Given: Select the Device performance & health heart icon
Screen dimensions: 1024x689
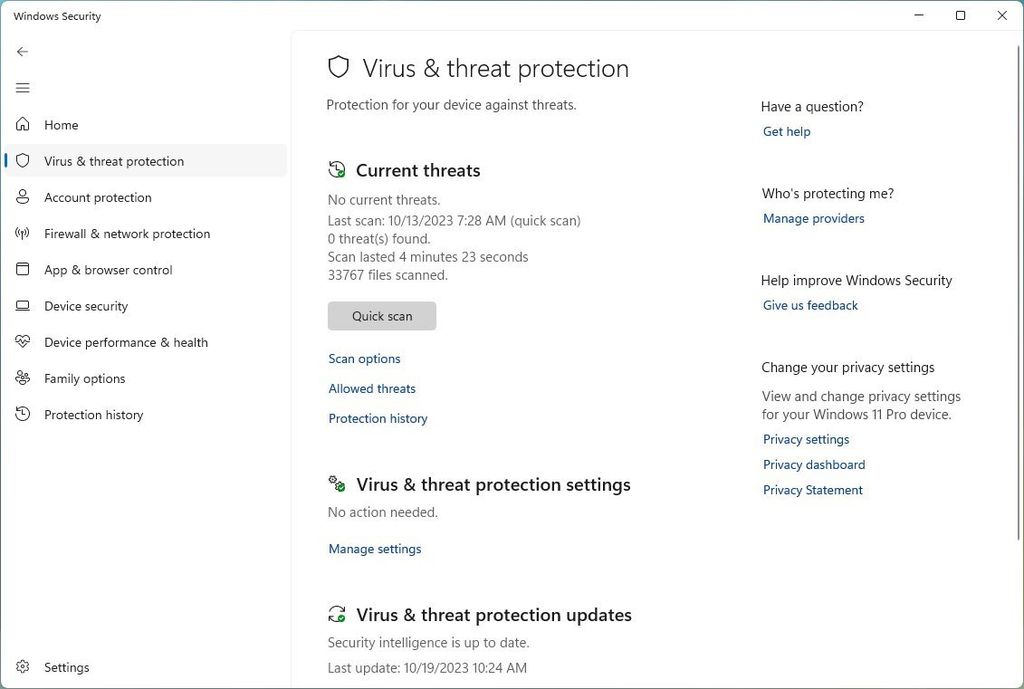Looking at the screenshot, I should coord(22,342).
